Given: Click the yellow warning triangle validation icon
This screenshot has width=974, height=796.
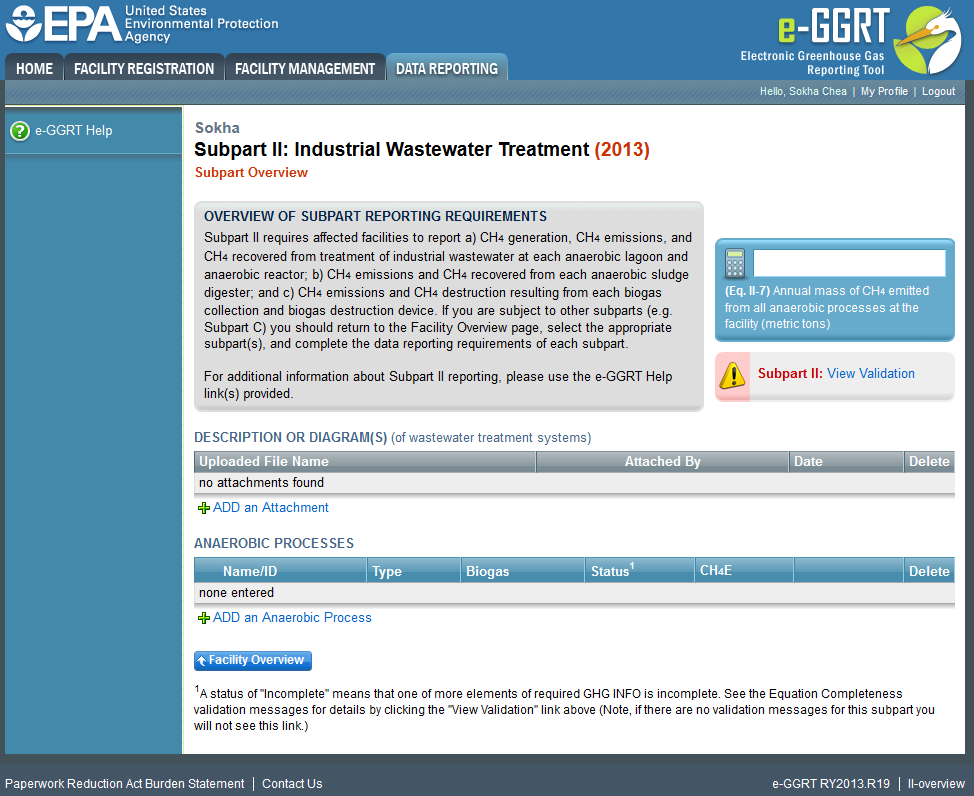Looking at the screenshot, I should click(x=733, y=375).
